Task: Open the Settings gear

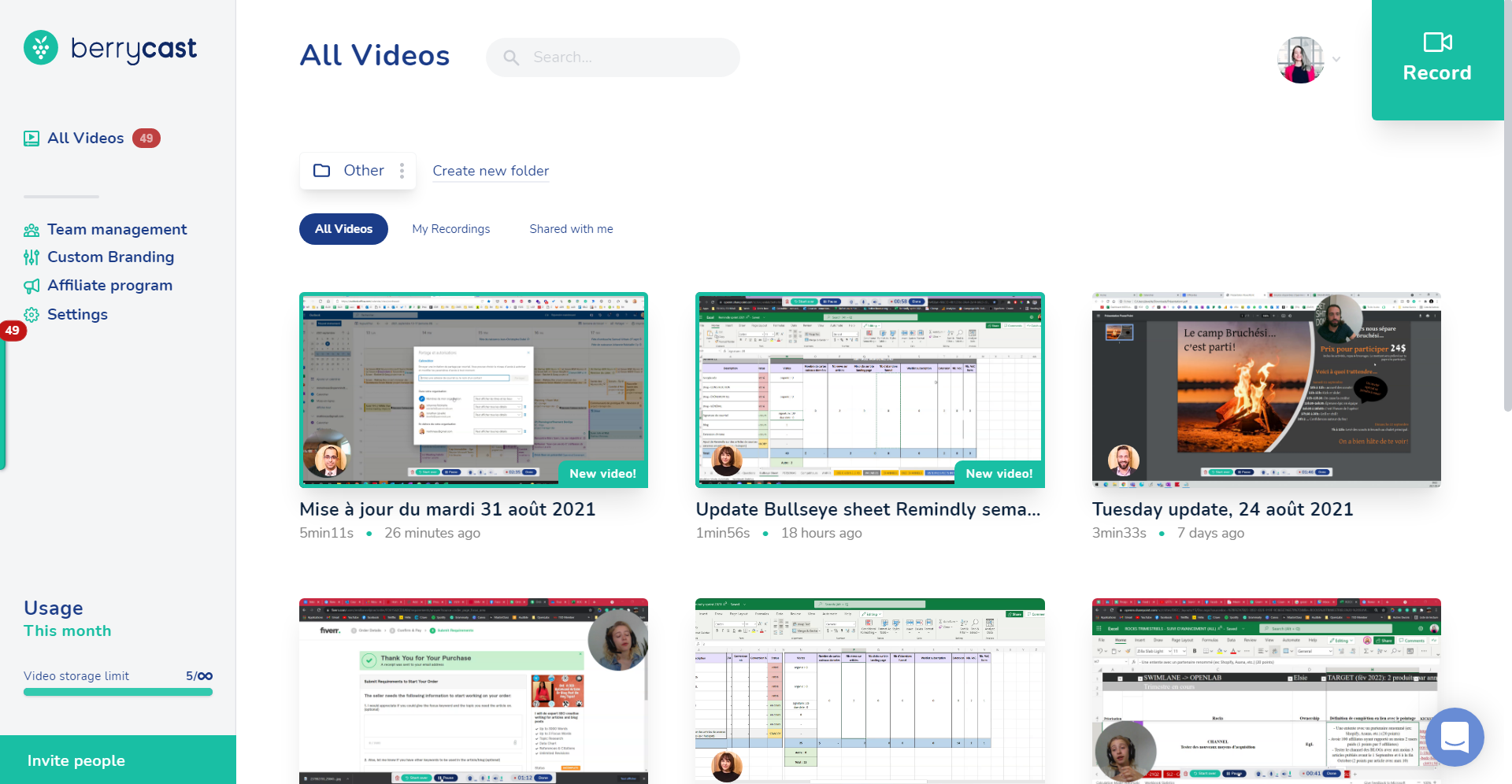Action: point(31,314)
